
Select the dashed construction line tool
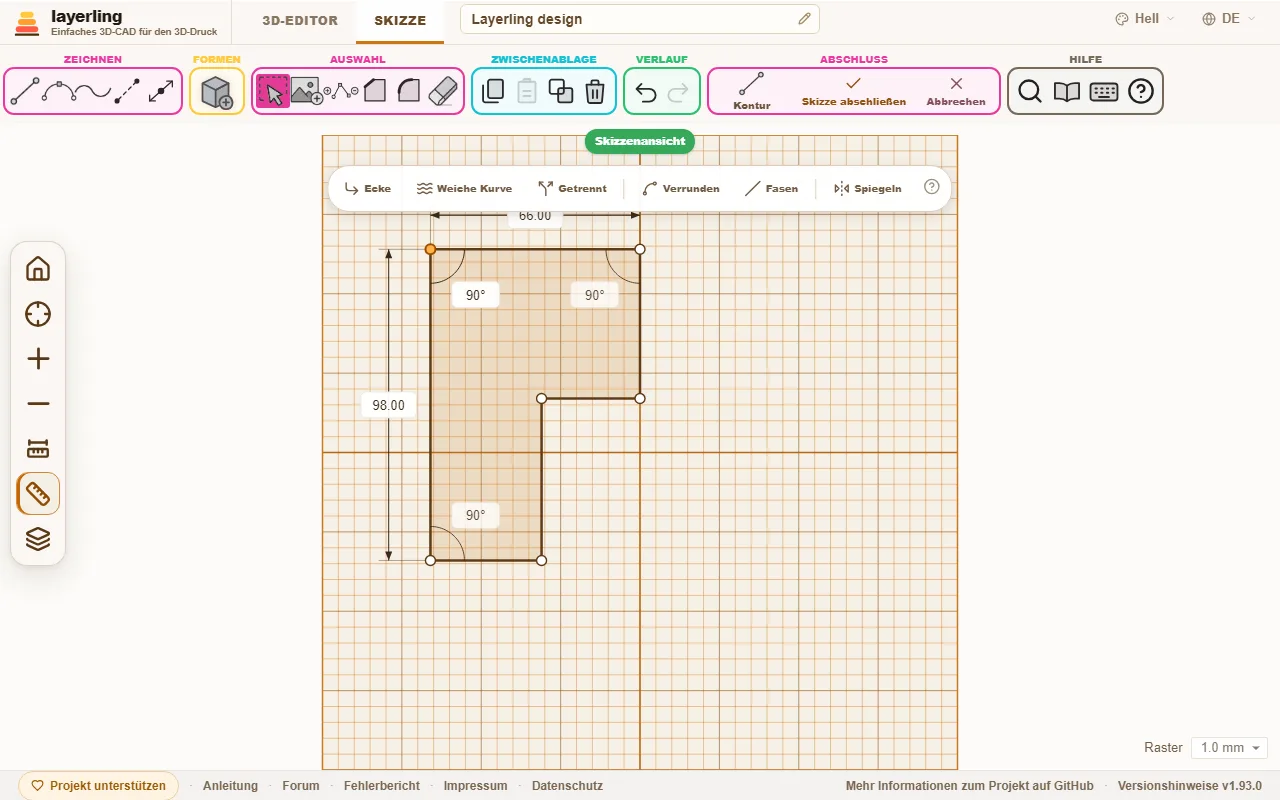click(127, 92)
